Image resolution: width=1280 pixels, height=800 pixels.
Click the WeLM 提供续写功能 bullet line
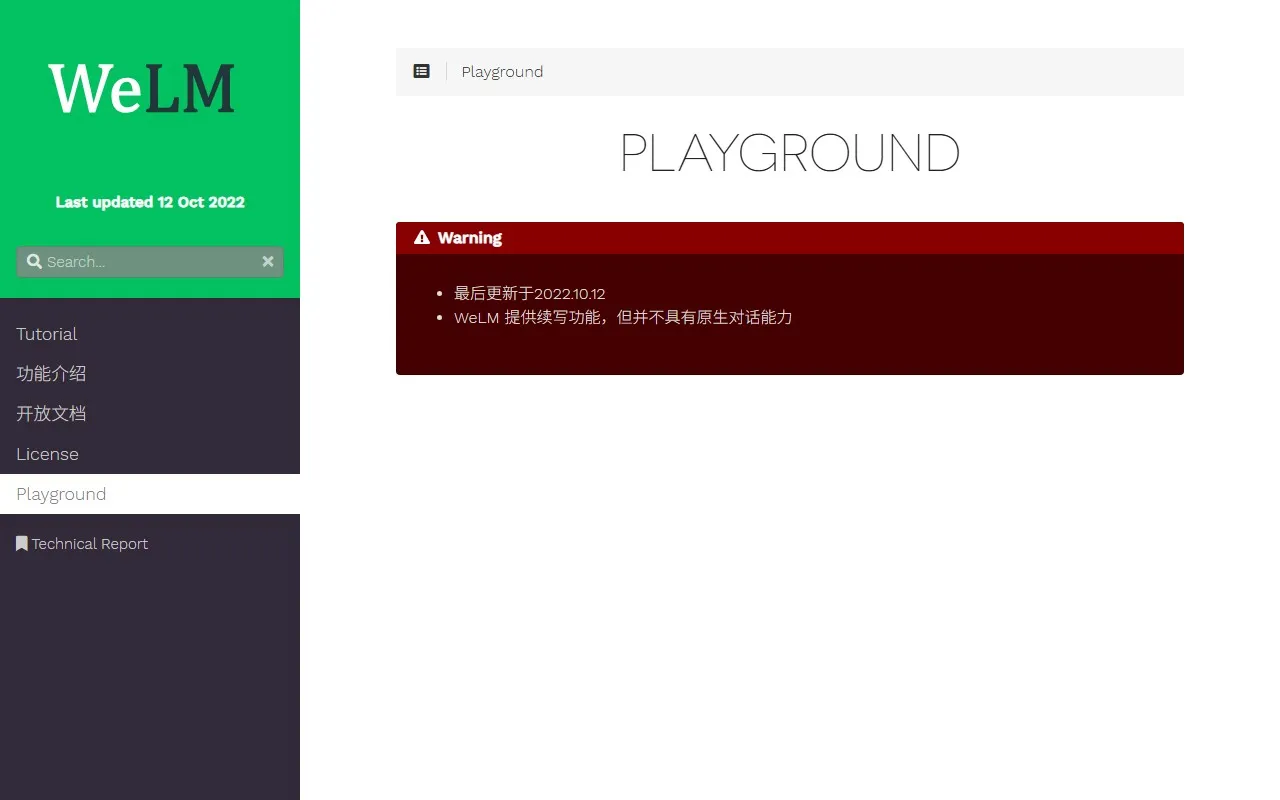click(x=622, y=318)
